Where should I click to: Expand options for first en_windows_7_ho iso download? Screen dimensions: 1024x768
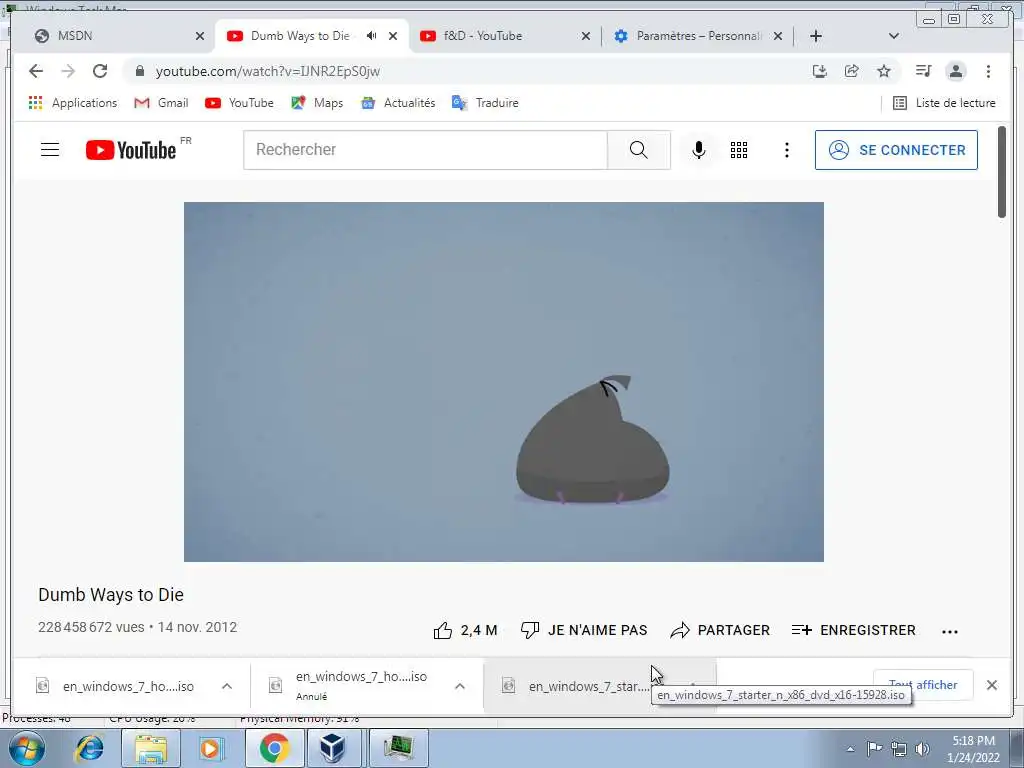point(227,686)
